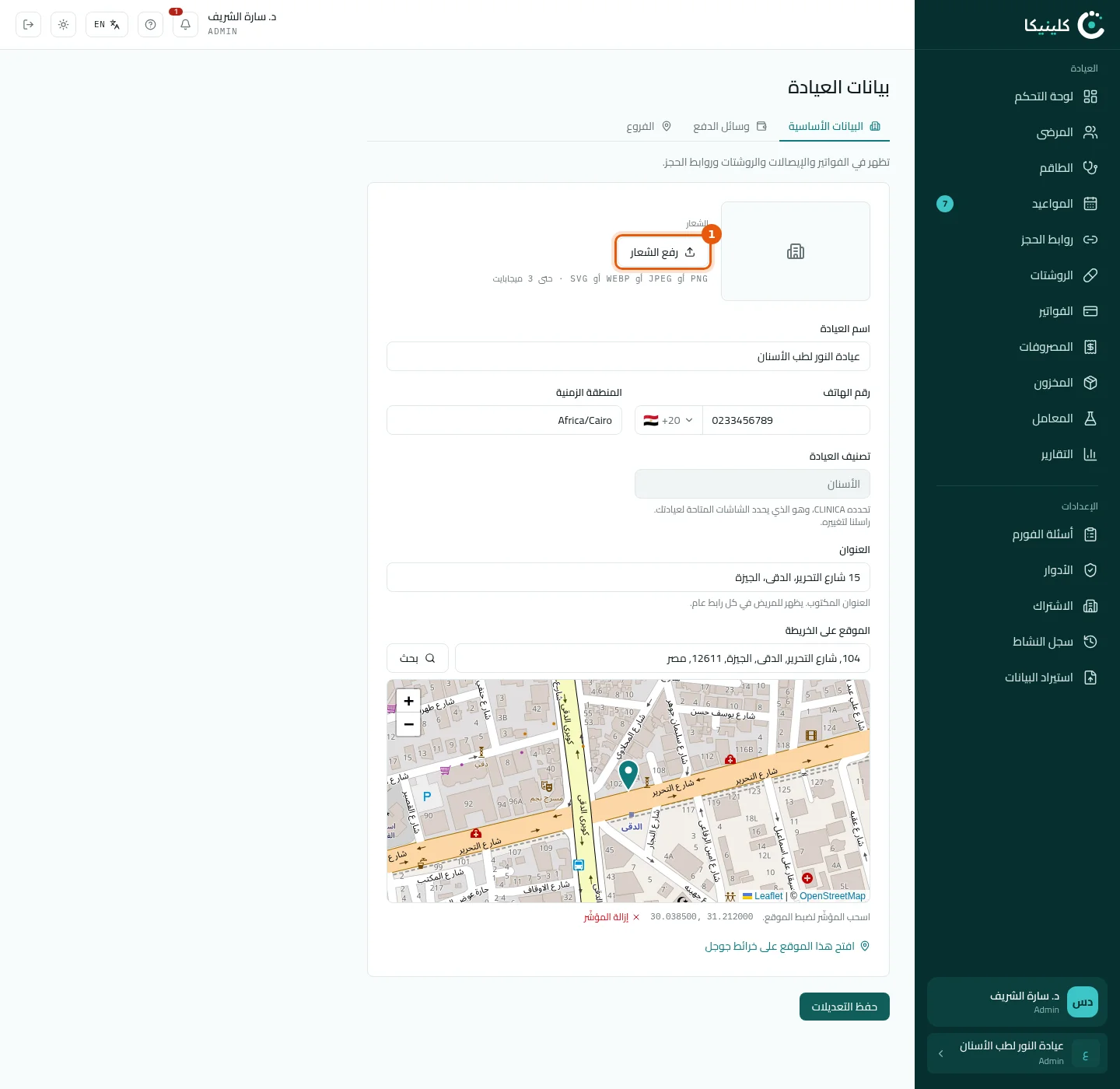The width and height of the screenshot is (1120, 1089).
Task: Zoom out on the map
Action: coord(408,724)
